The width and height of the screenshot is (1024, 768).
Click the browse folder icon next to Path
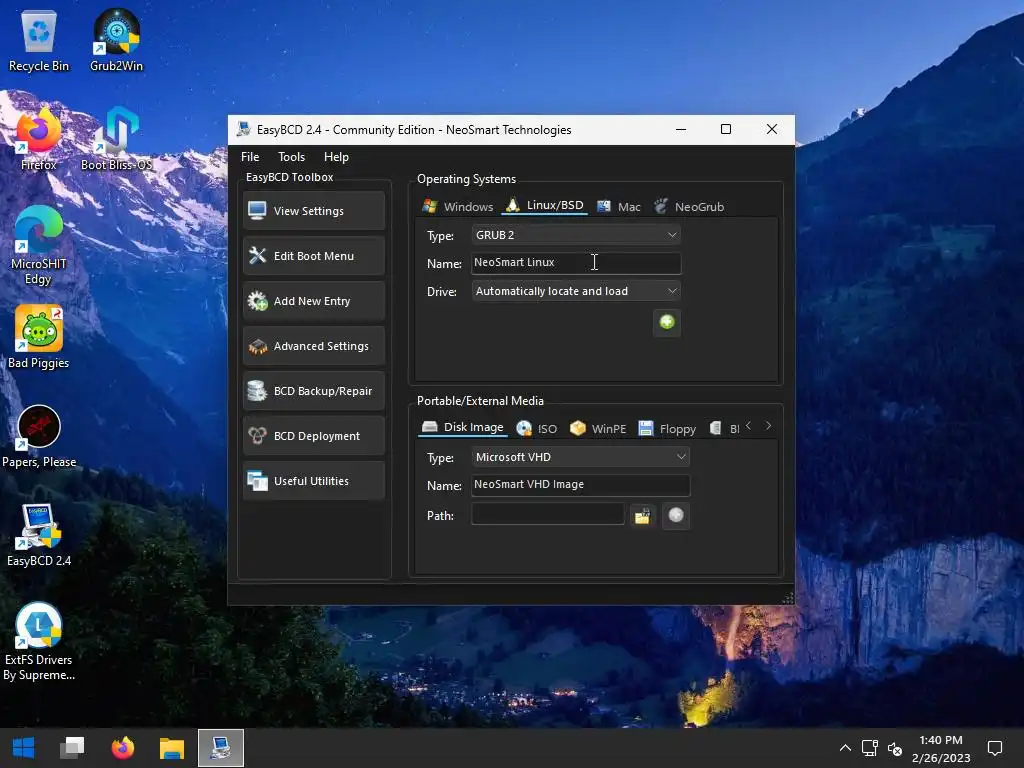[643, 516]
